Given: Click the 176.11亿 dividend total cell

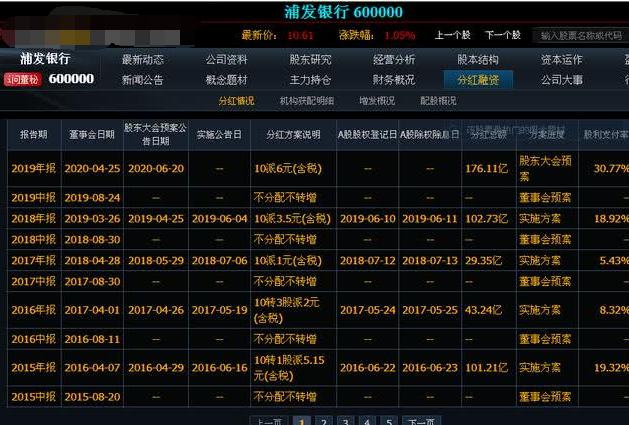Looking at the screenshot, I should pyautogui.click(x=487, y=169).
